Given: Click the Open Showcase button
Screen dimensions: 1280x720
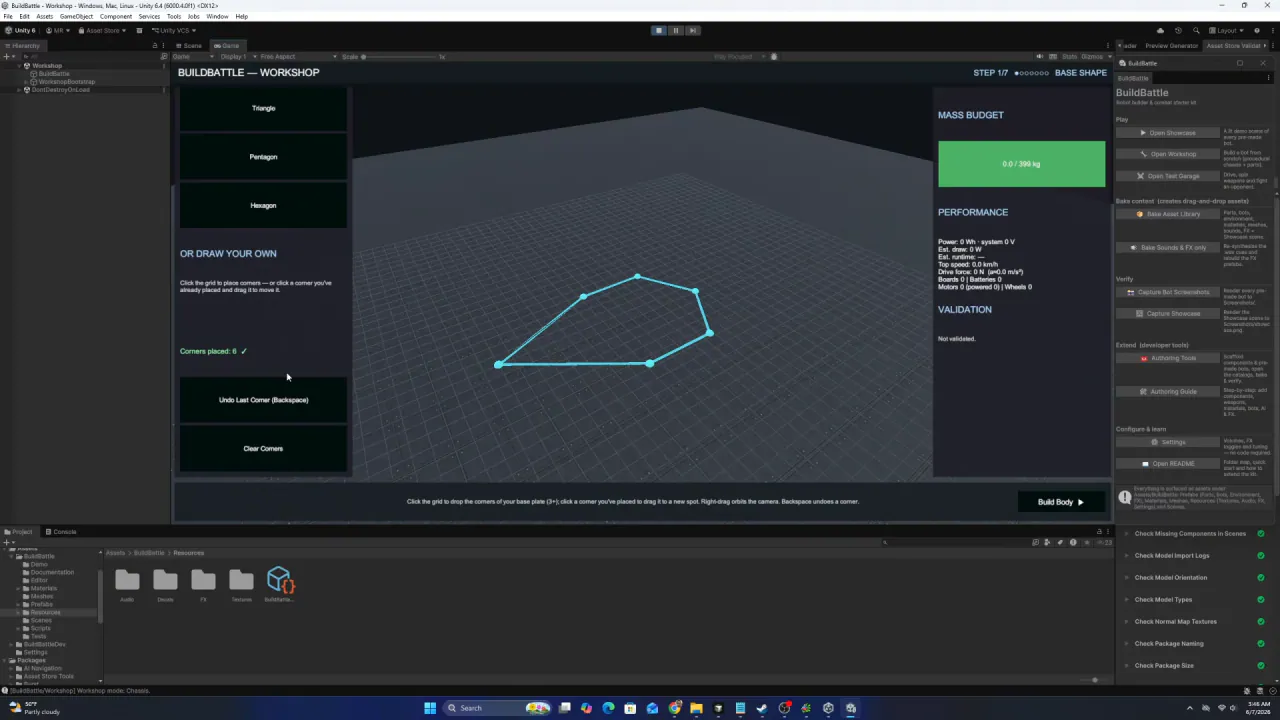Looking at the screenshot, I should [x=1169, y=132].
